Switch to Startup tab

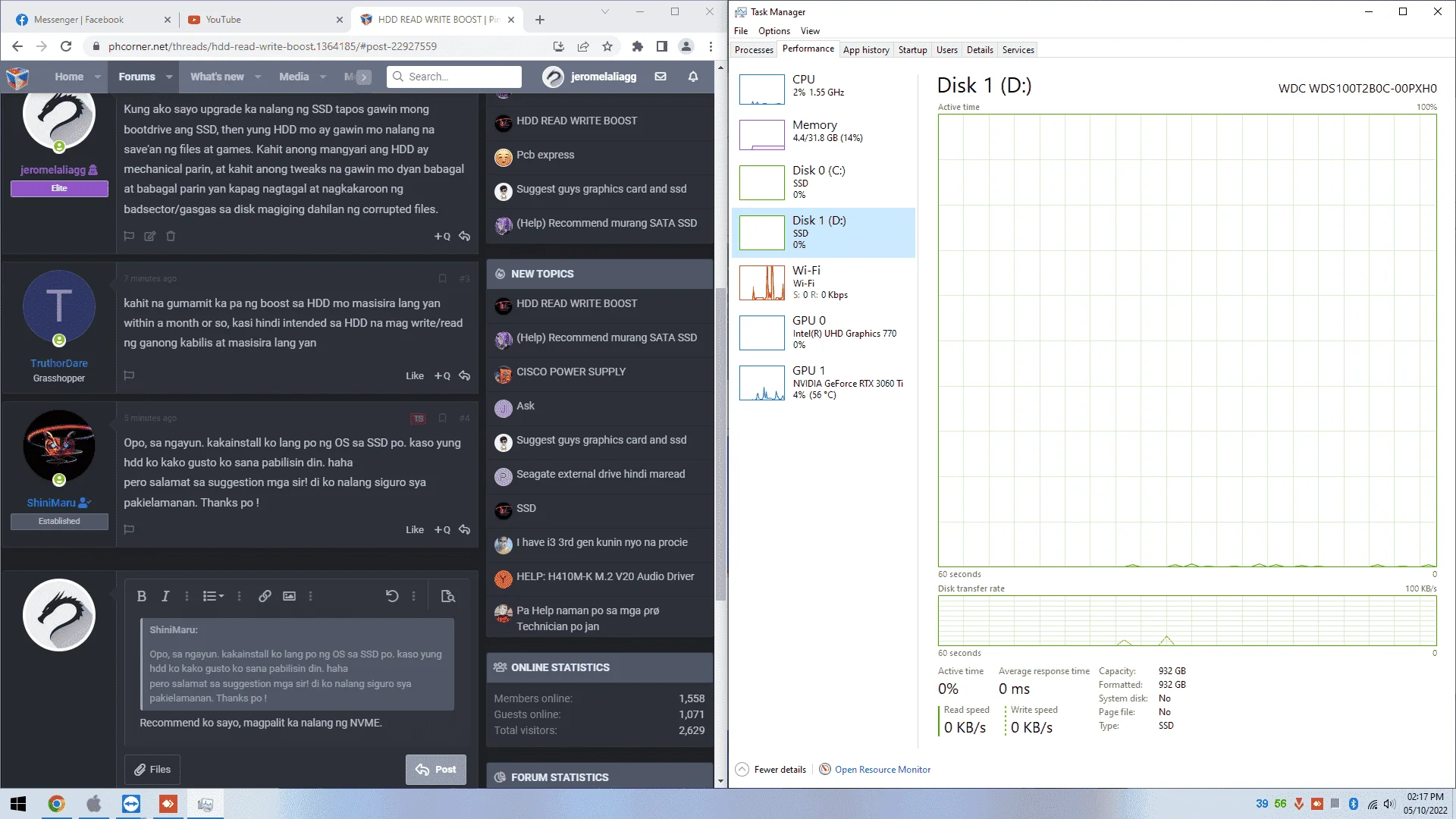(912, 50)
